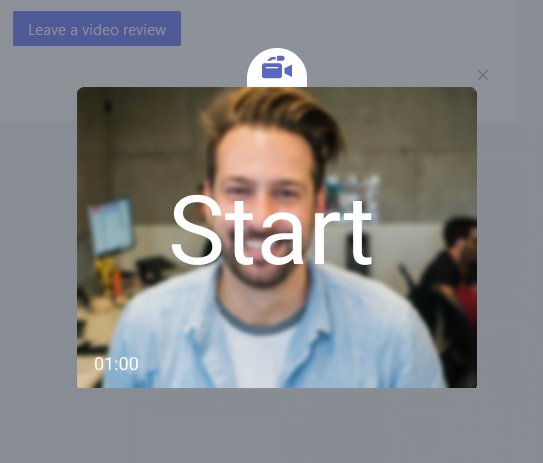The height and width of the screenshot is (463, 543).
Task: Click the white tab holding the camera icon
Action: tap(277, 68)
